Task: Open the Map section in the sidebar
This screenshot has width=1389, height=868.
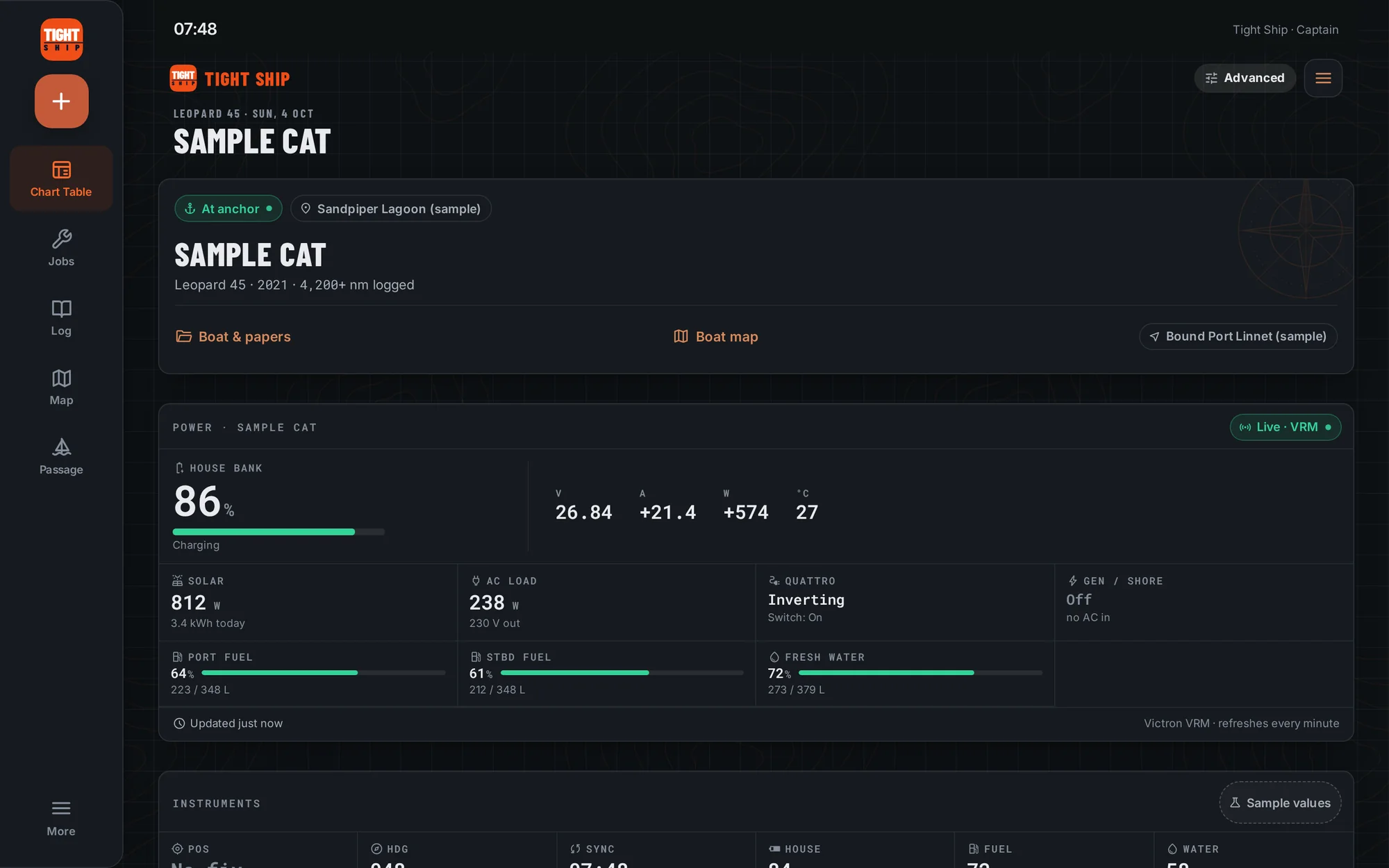Action: tap(61, 387)
